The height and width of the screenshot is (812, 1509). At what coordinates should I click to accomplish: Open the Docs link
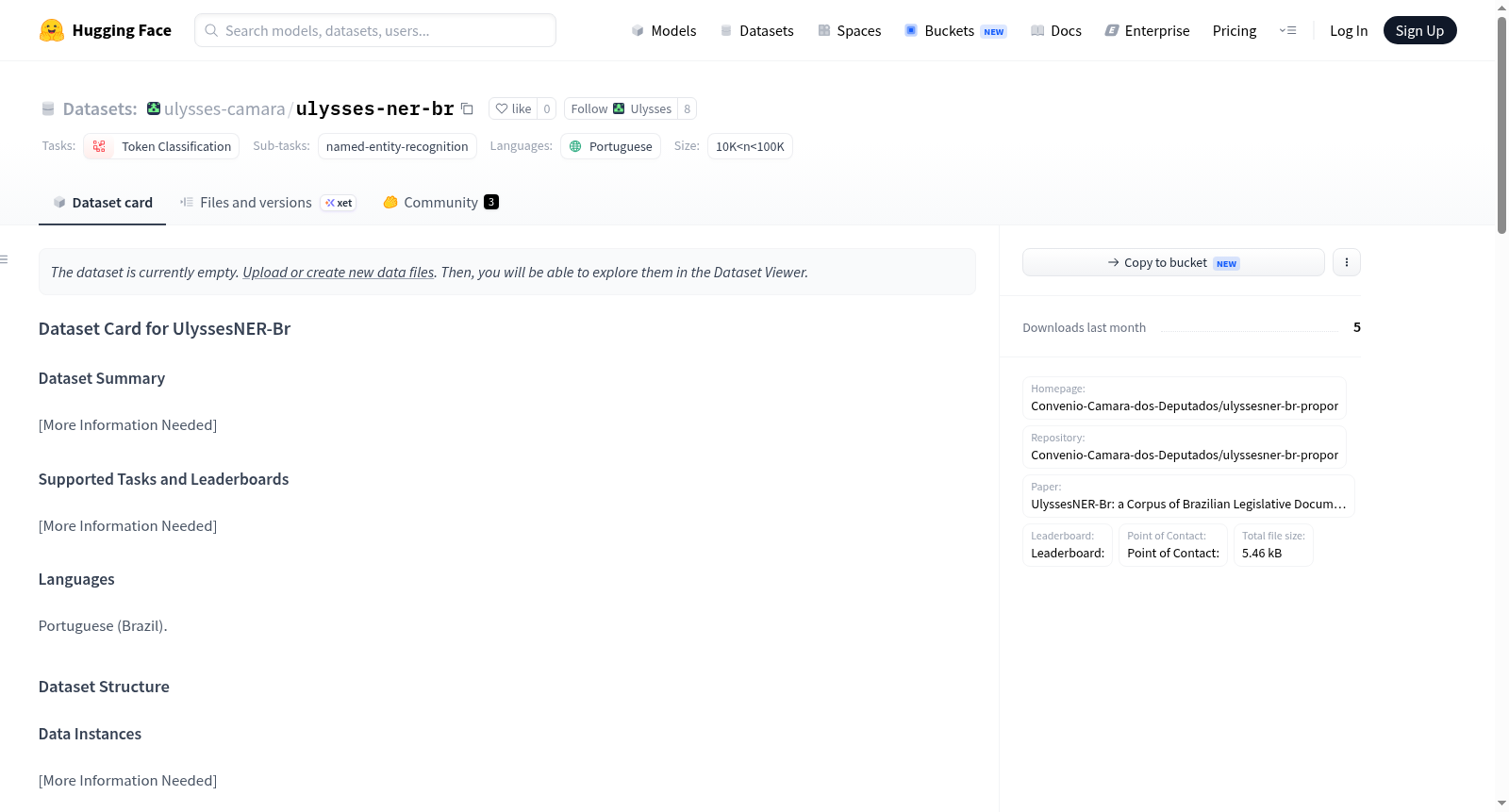(1055, 30)
